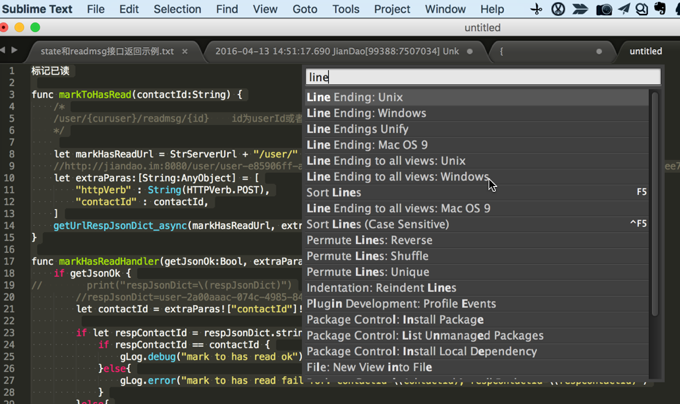Close the state和readmsg txt tab
This screenshot has width=680, height=404.
(185, 51)
